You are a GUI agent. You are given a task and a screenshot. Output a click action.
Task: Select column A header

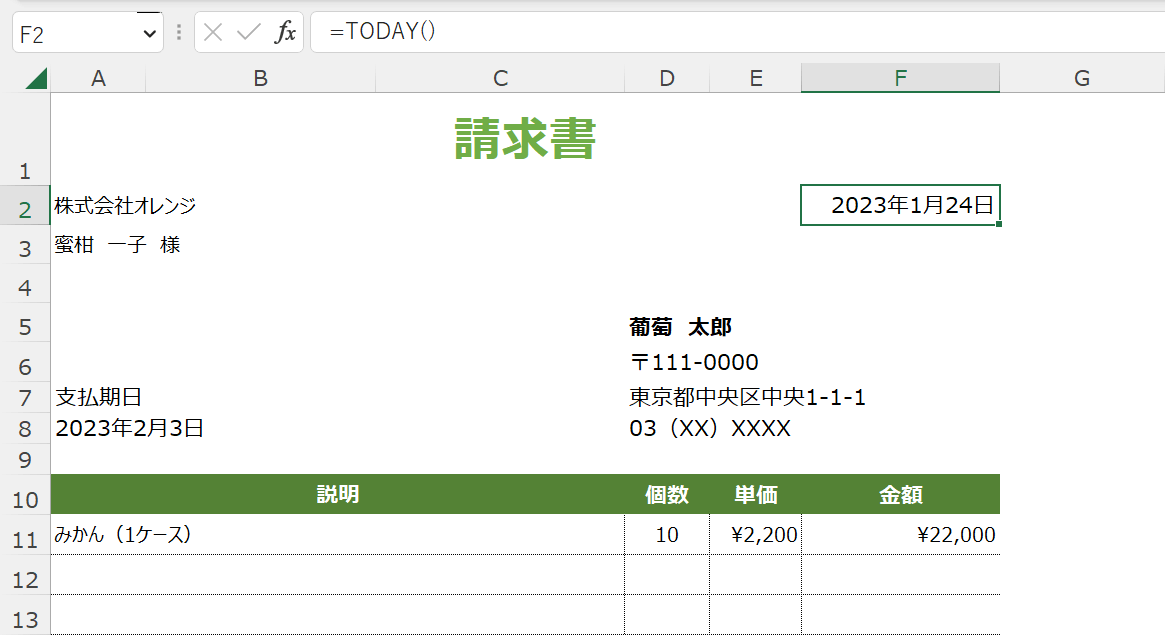click(98, 79)
